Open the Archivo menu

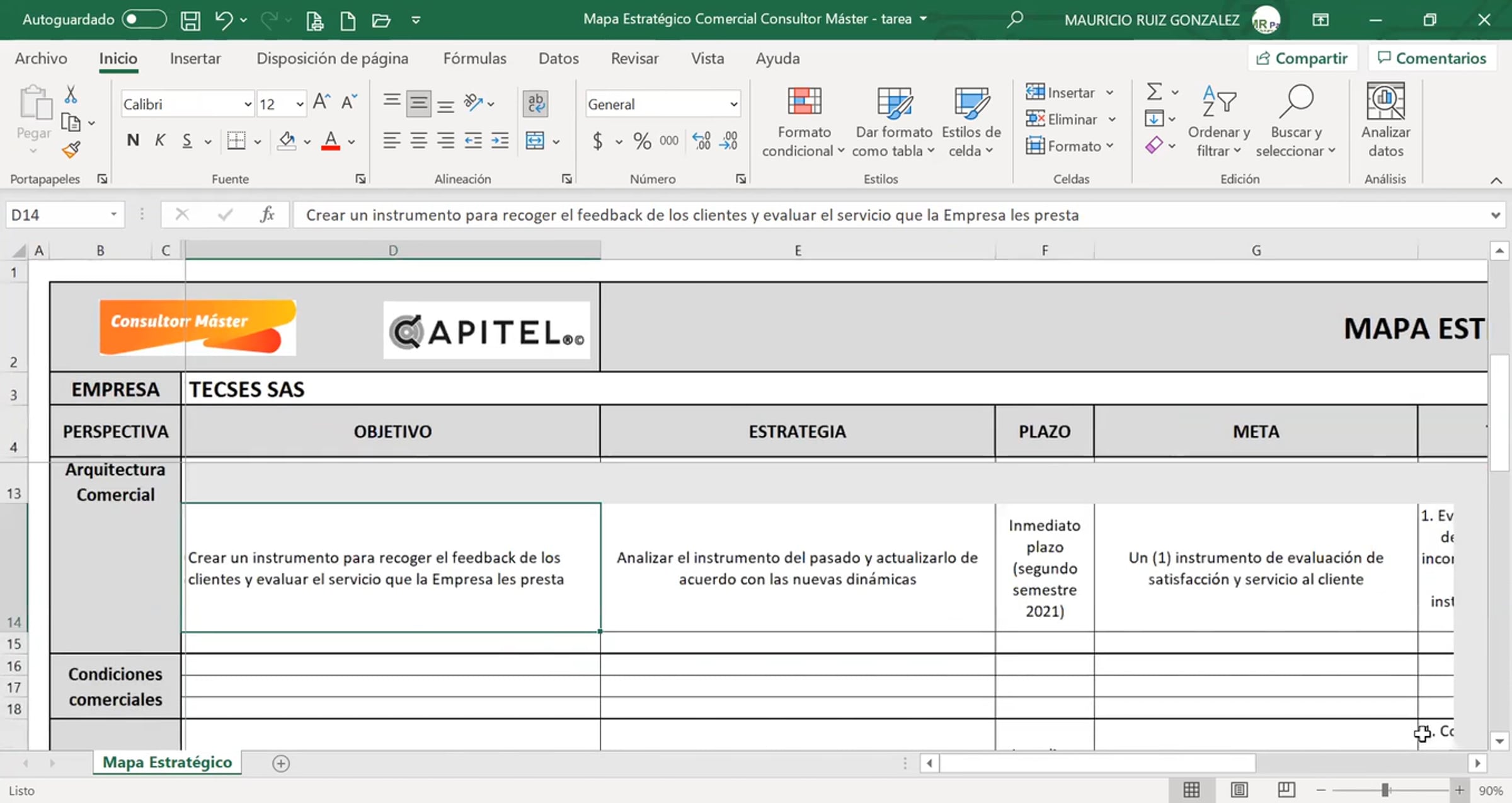coord(41,58)
